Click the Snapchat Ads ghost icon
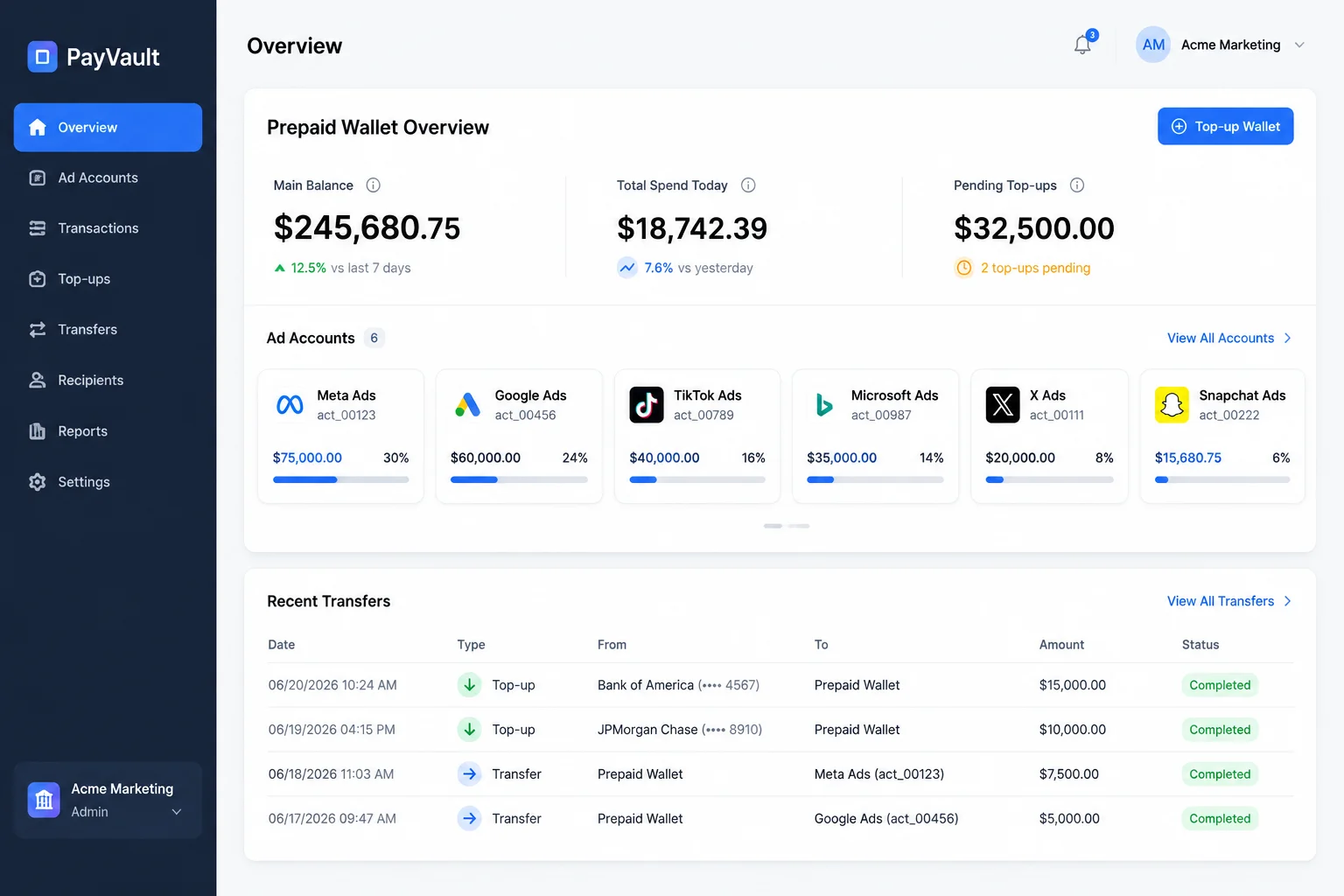Image resolution: width=1344 pixels, height=896 pixels. pos(1172,405)
